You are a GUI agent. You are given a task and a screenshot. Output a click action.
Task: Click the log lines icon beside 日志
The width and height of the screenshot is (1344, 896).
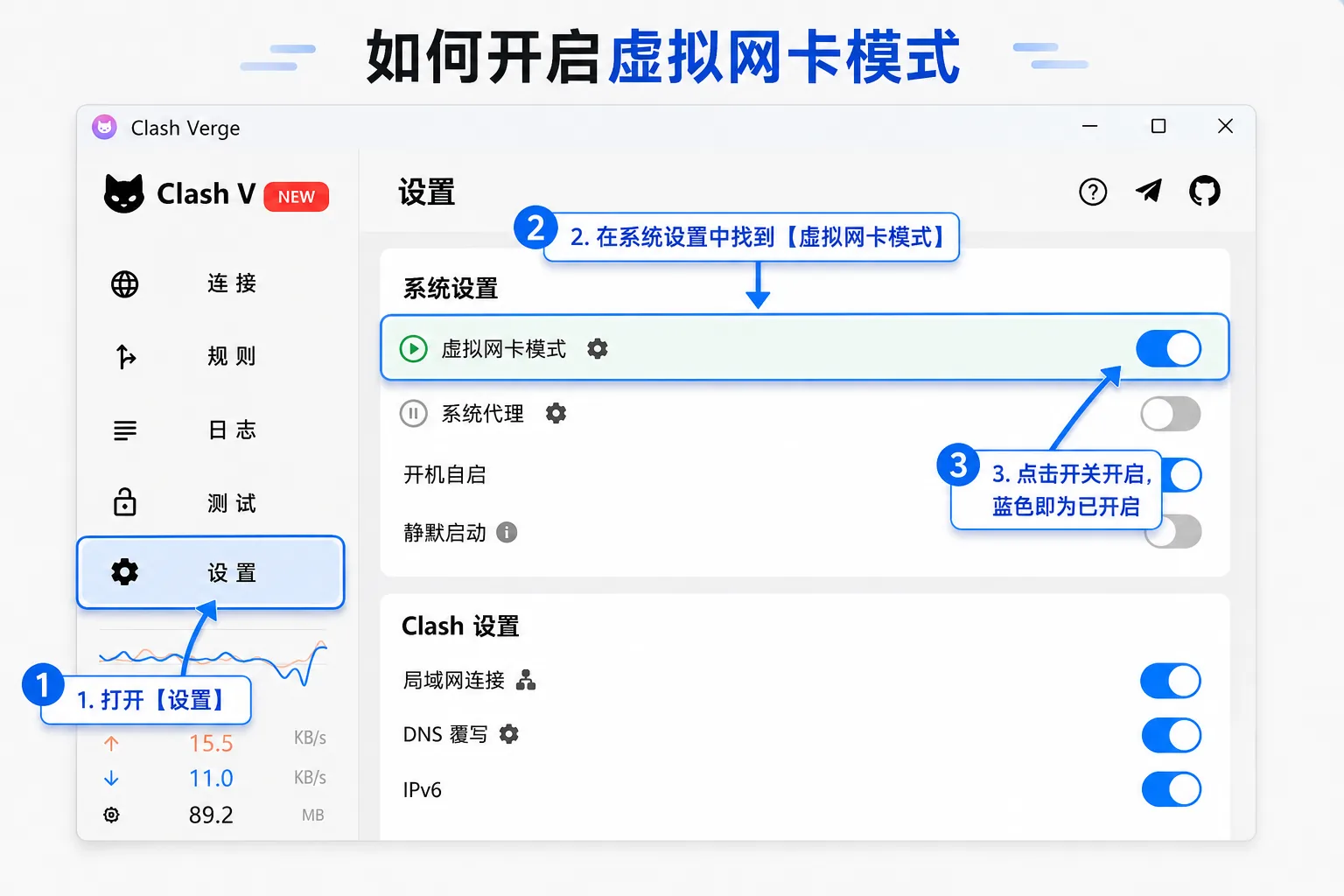coord(125,430)
